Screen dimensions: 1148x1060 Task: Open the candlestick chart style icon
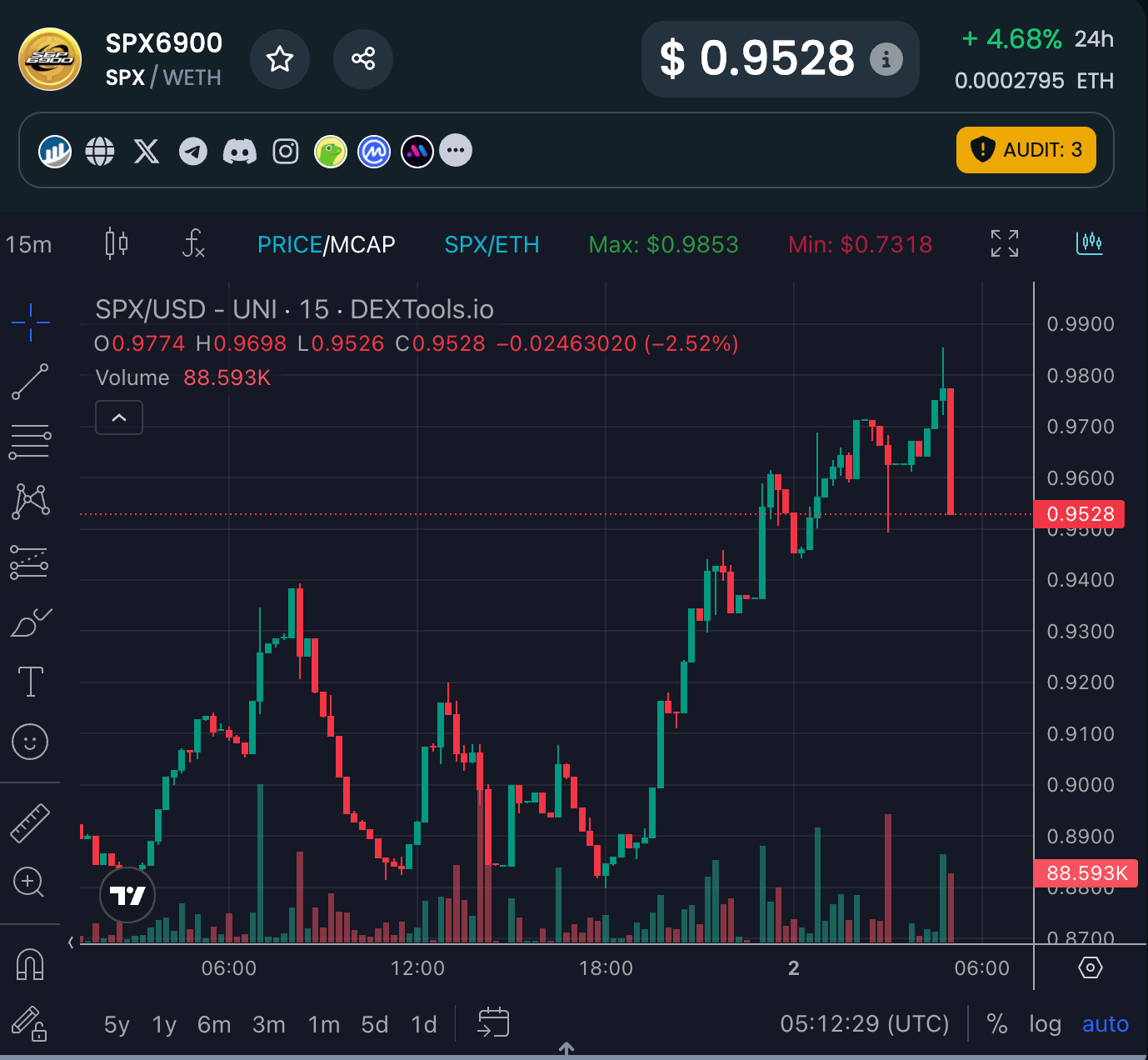coord(117,243)
